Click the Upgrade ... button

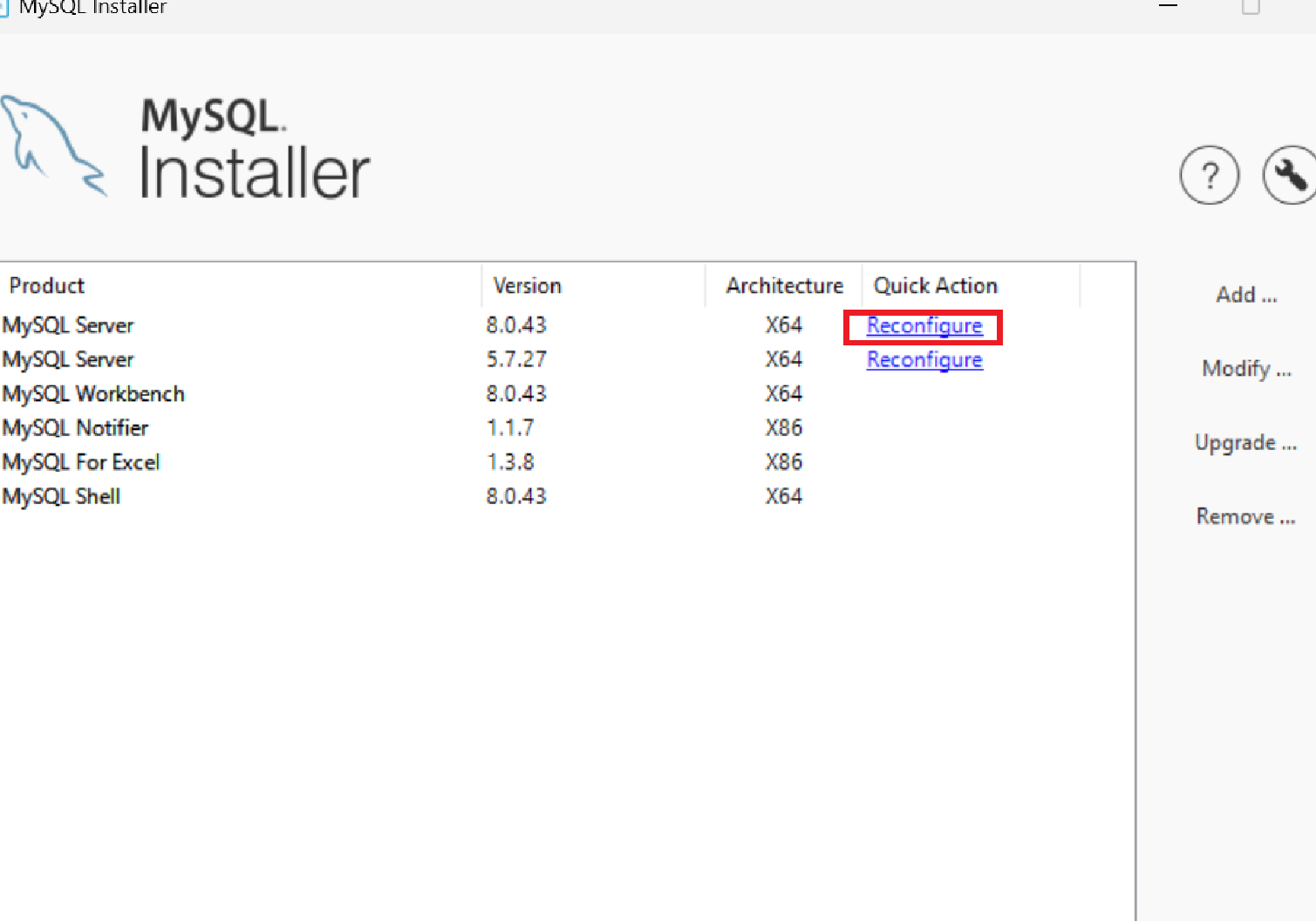pos(1245,443)
